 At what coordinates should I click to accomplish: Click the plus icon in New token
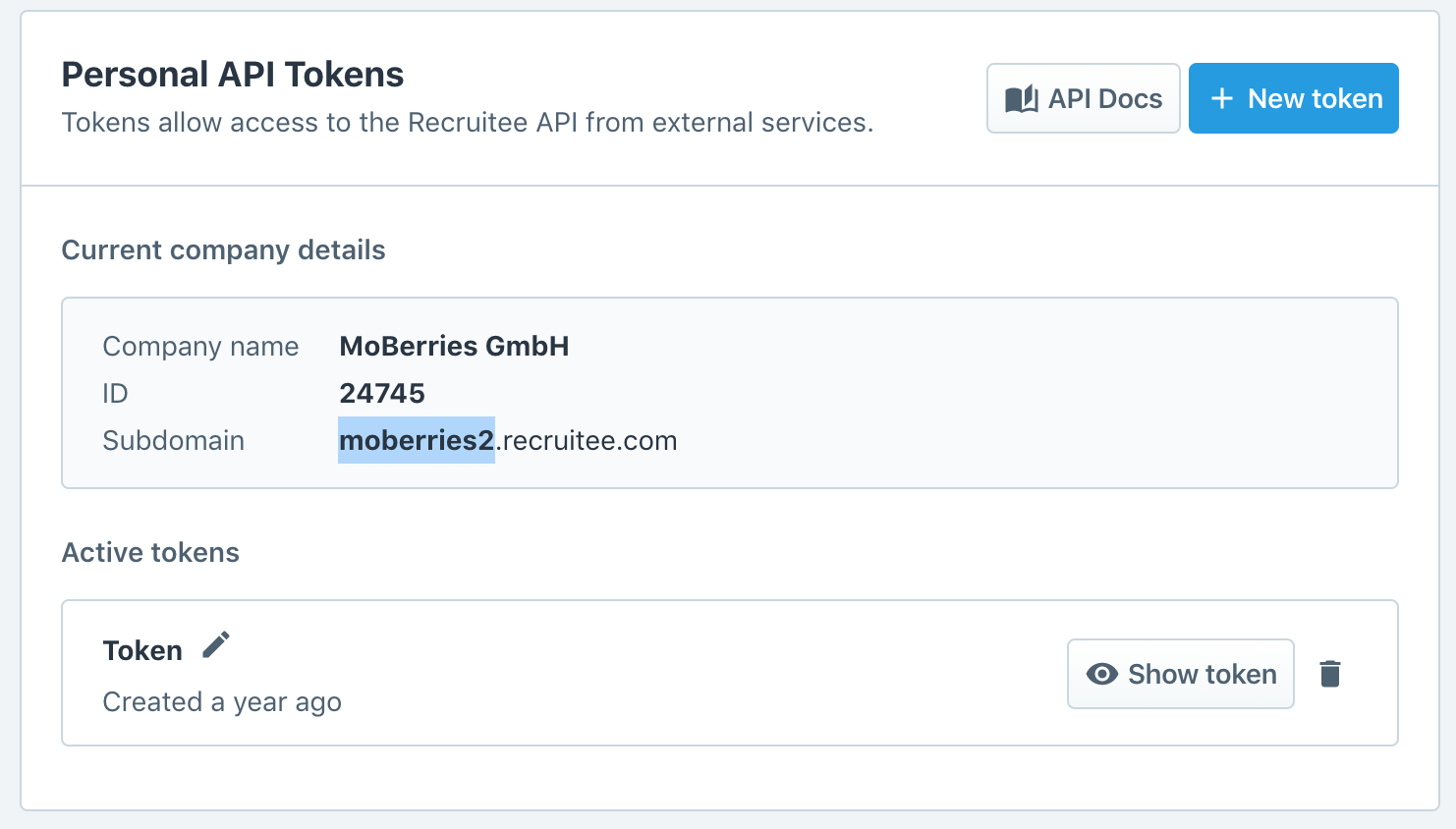coord(1221,98)
